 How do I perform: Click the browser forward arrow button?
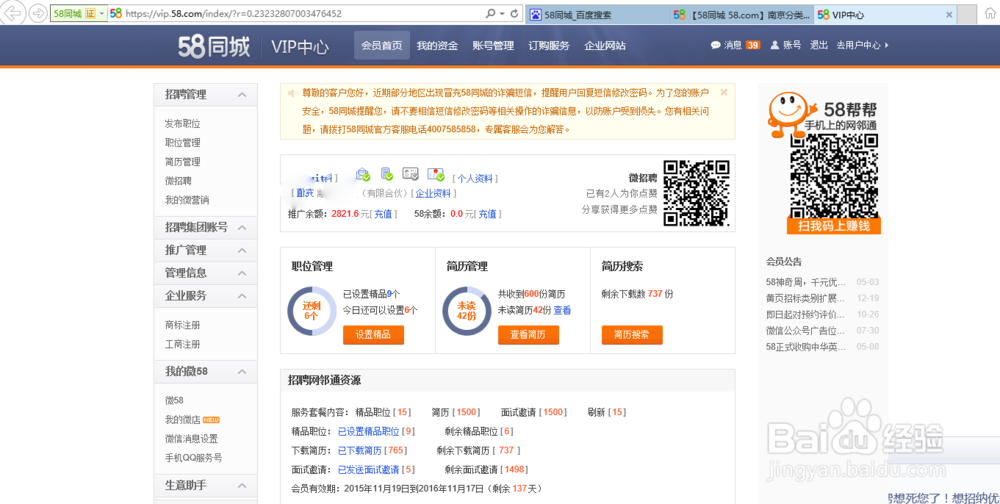[x=38, y=13]
